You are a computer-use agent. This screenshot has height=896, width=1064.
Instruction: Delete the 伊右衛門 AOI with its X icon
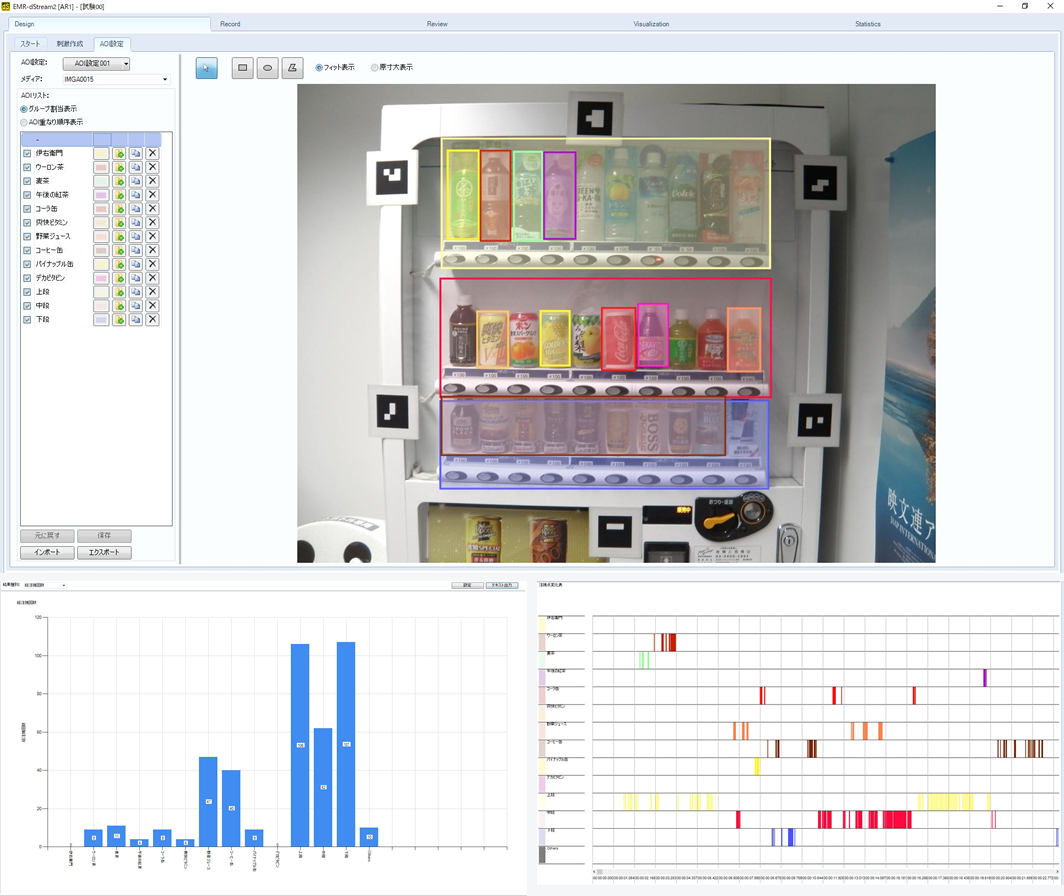152,154
